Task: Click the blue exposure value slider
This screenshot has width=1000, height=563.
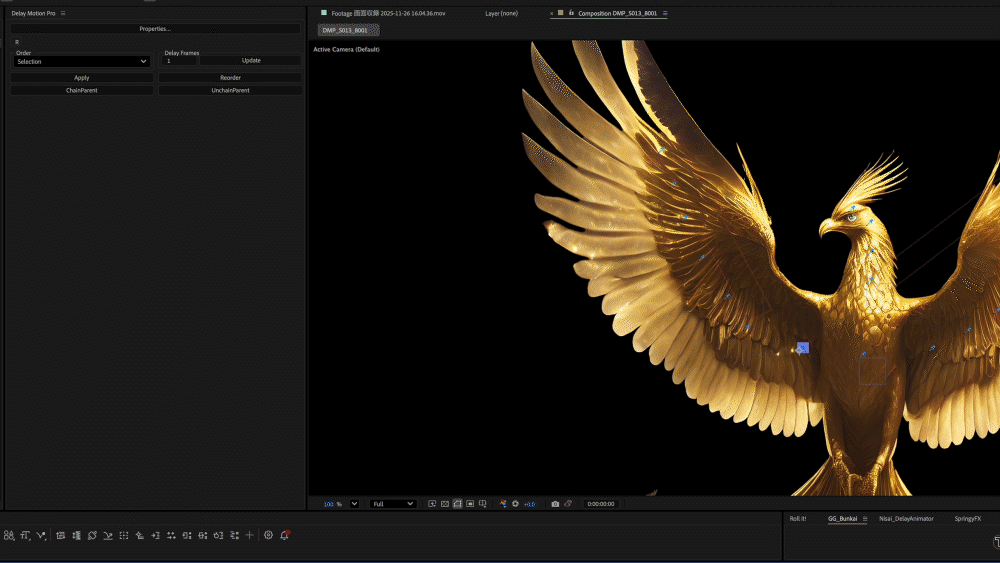Action: pos(529,504)
